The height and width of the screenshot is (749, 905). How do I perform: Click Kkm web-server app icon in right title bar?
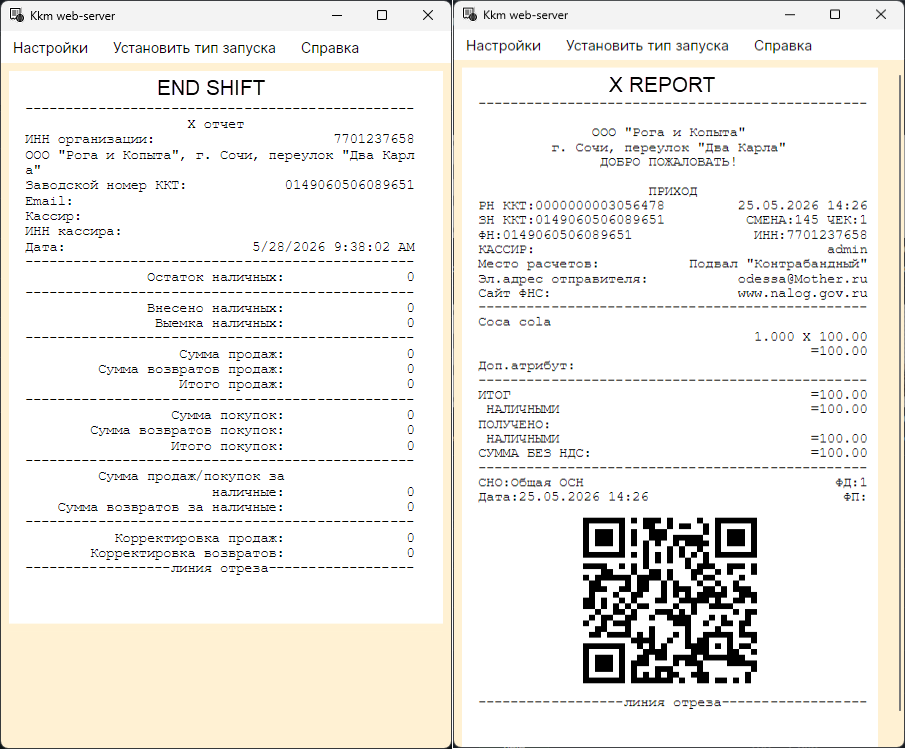tap(470, 14)
